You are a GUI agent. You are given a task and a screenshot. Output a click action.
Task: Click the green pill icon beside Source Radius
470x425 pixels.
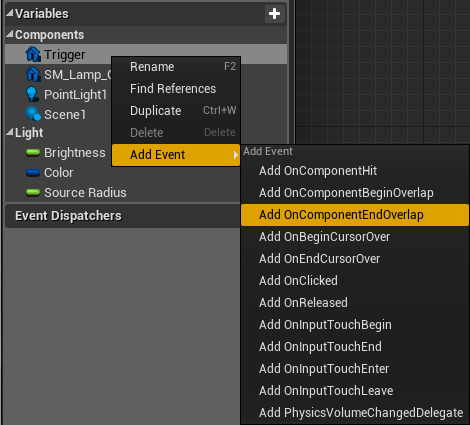[33, 192]
